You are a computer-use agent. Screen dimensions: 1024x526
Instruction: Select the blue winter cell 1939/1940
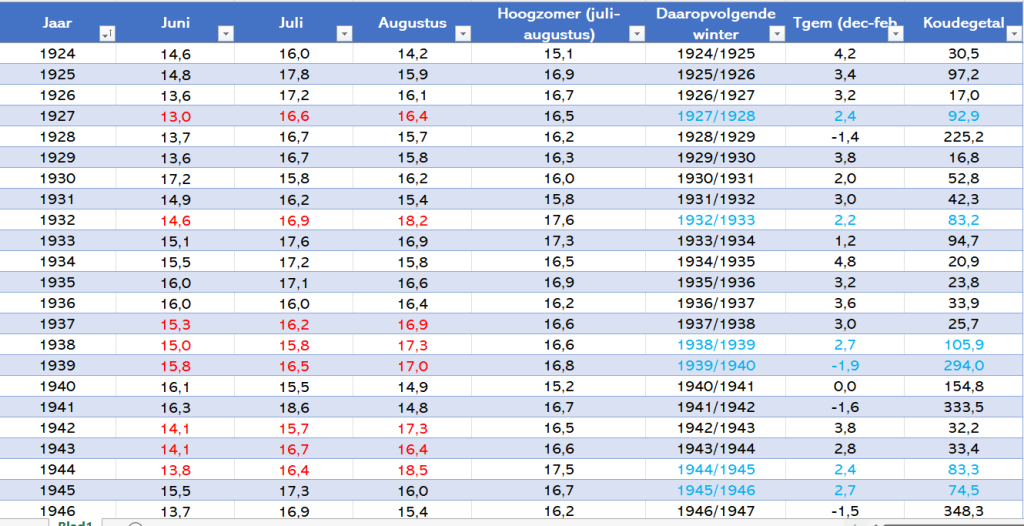point(715,365)
